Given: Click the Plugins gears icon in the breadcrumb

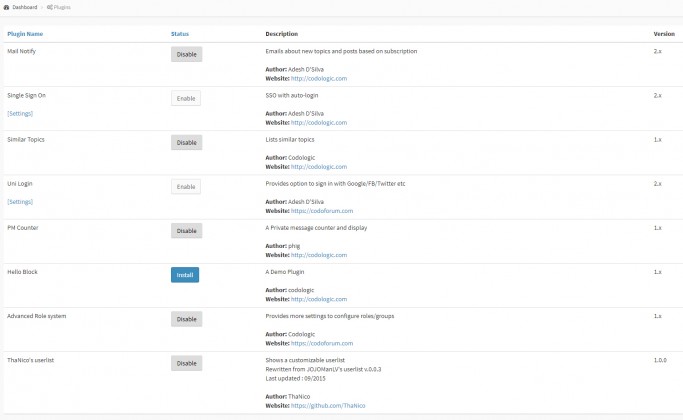Looking at the screenshot, I should tap(50, 7).
